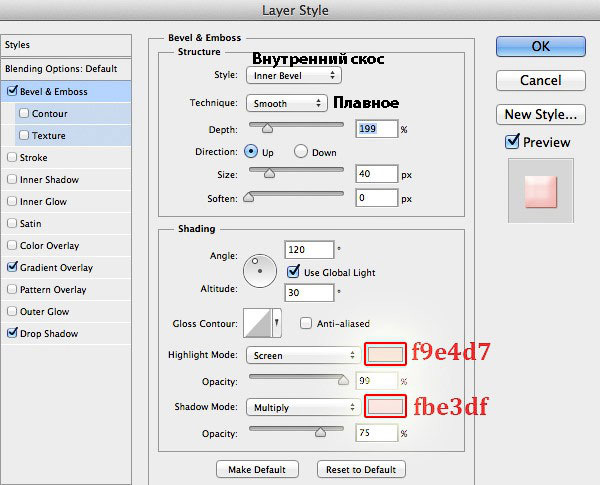This screenshot has height=485, width=600.
Task: Uncheck the Gradient Overlay checkbox
Action: pos(12,267)
